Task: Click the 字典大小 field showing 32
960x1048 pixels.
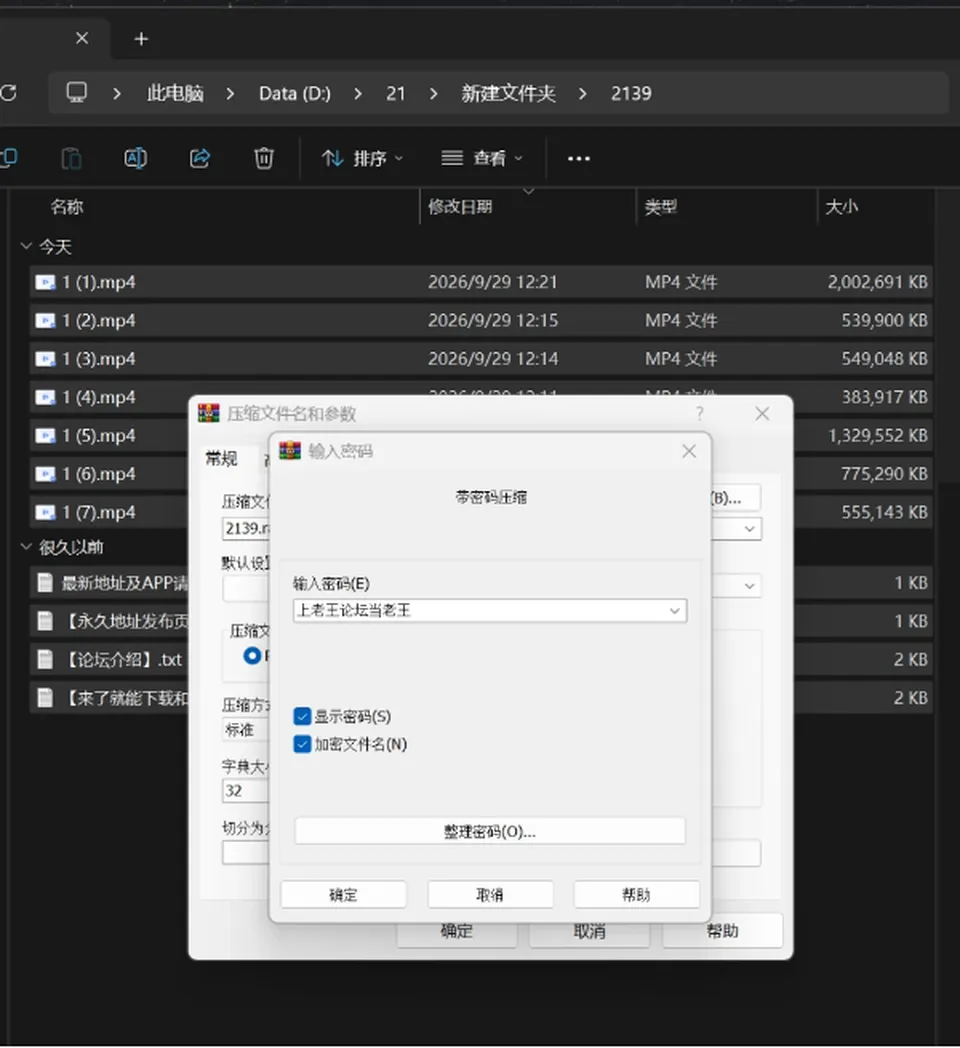Action: (x=245, y=791)
